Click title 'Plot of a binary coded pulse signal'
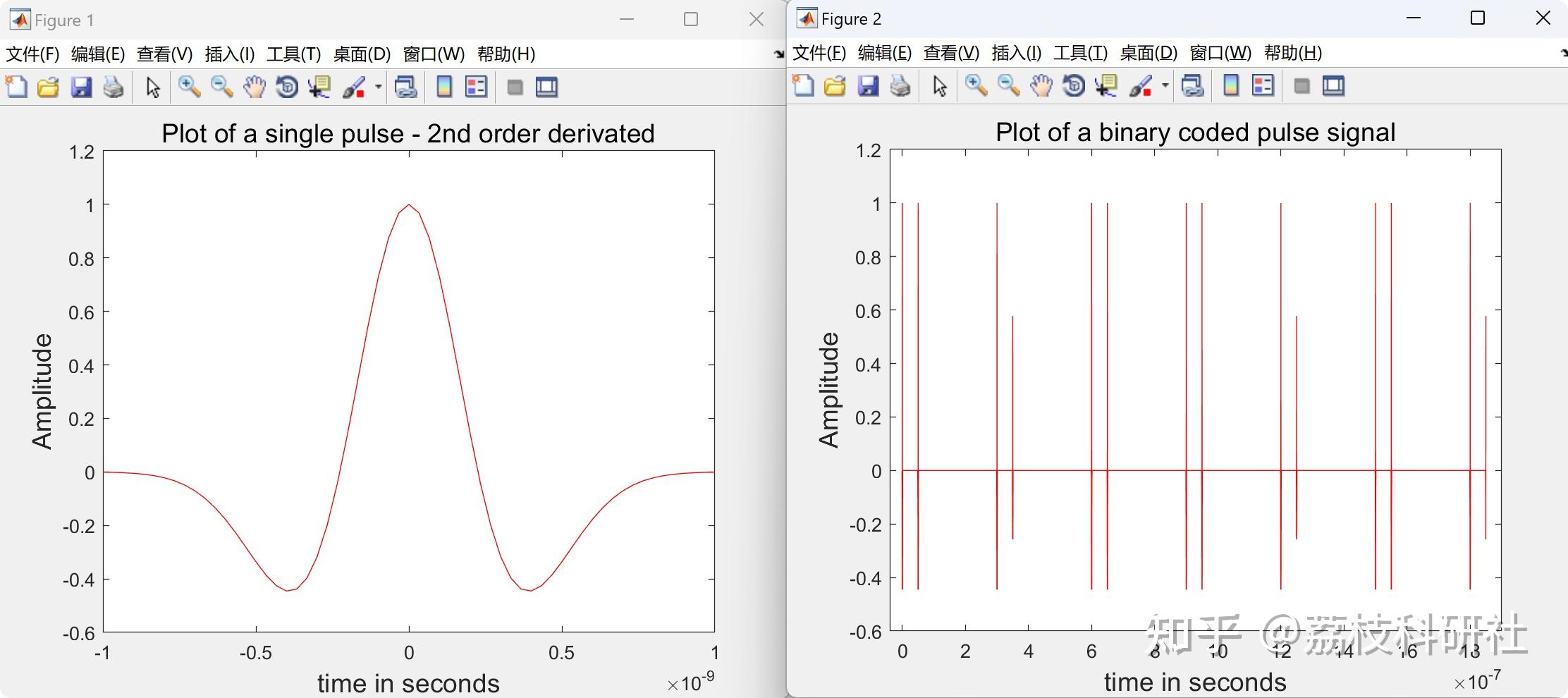Screen dimensions: 1568x698 pos(1195,132)
